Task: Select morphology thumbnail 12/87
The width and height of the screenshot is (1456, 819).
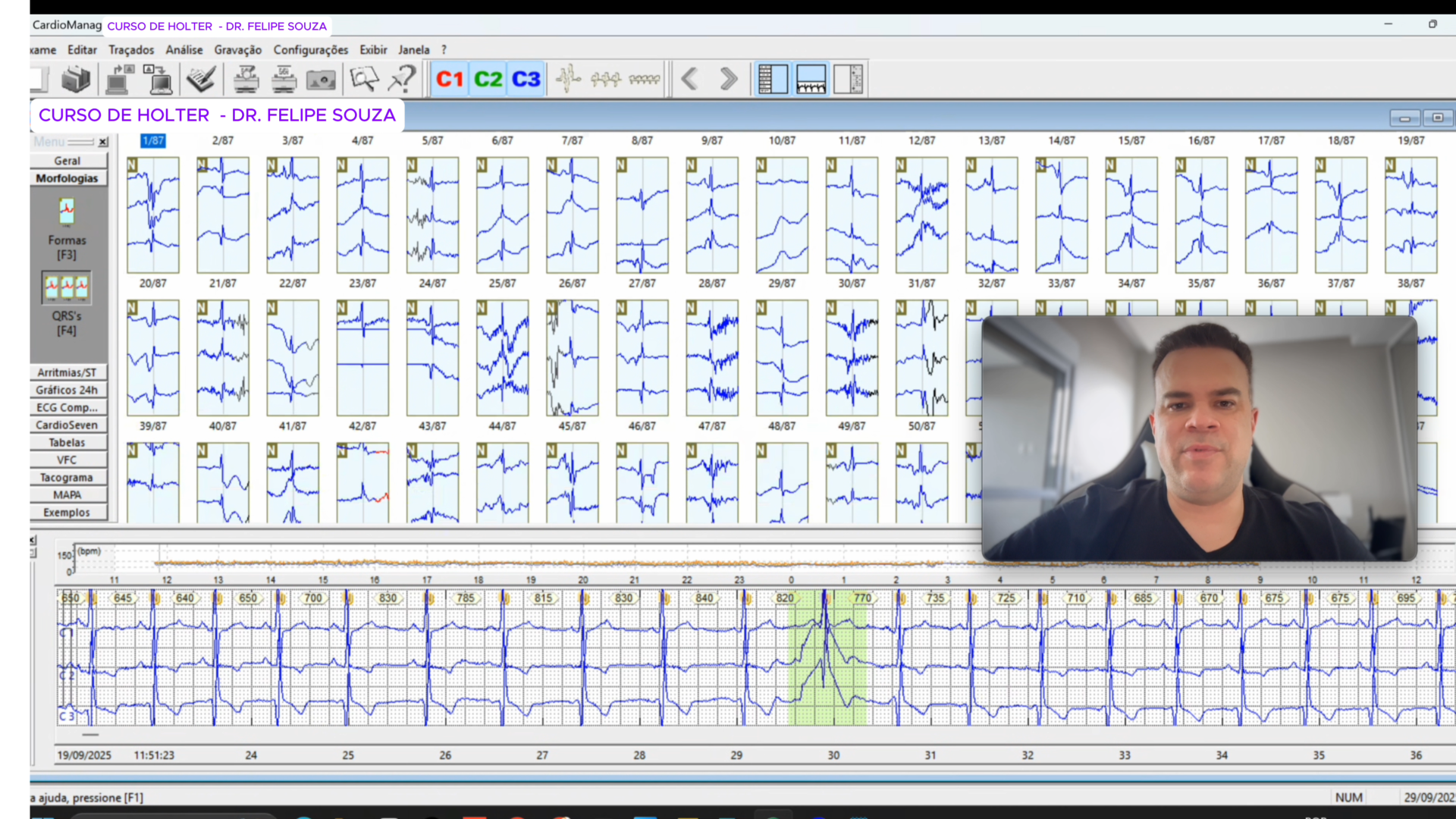Action: pyautogui.click(x=921, y=215)
